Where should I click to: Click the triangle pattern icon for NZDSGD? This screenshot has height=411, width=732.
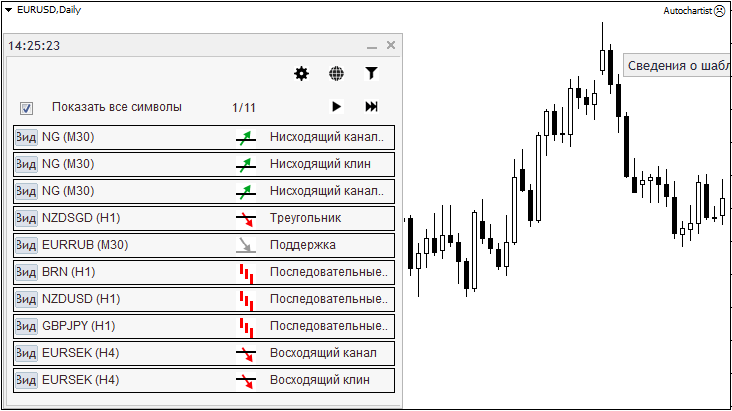click(246, 218)
